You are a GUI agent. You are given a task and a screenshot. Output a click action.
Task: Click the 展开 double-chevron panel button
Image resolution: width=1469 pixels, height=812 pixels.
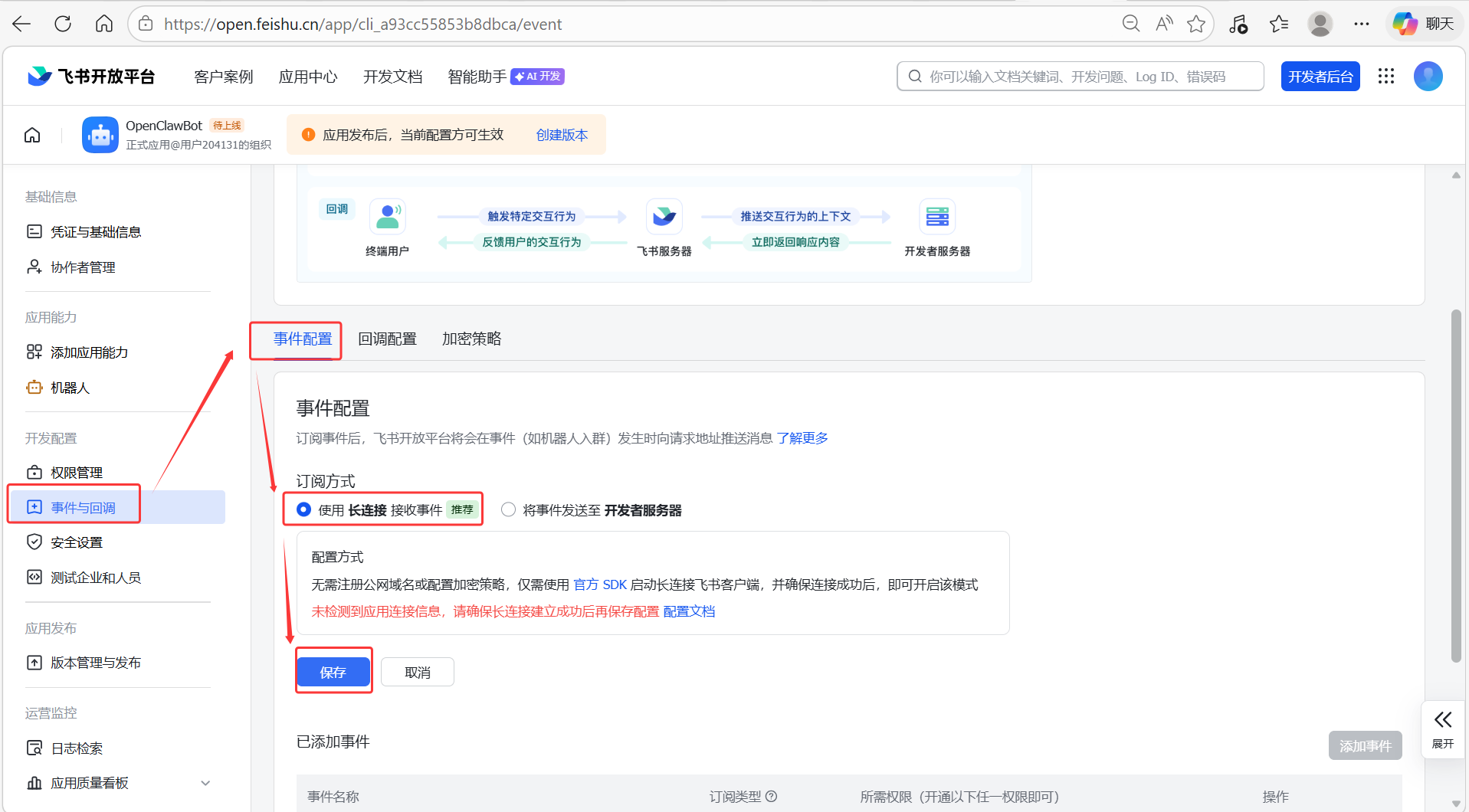(1443, 729)
